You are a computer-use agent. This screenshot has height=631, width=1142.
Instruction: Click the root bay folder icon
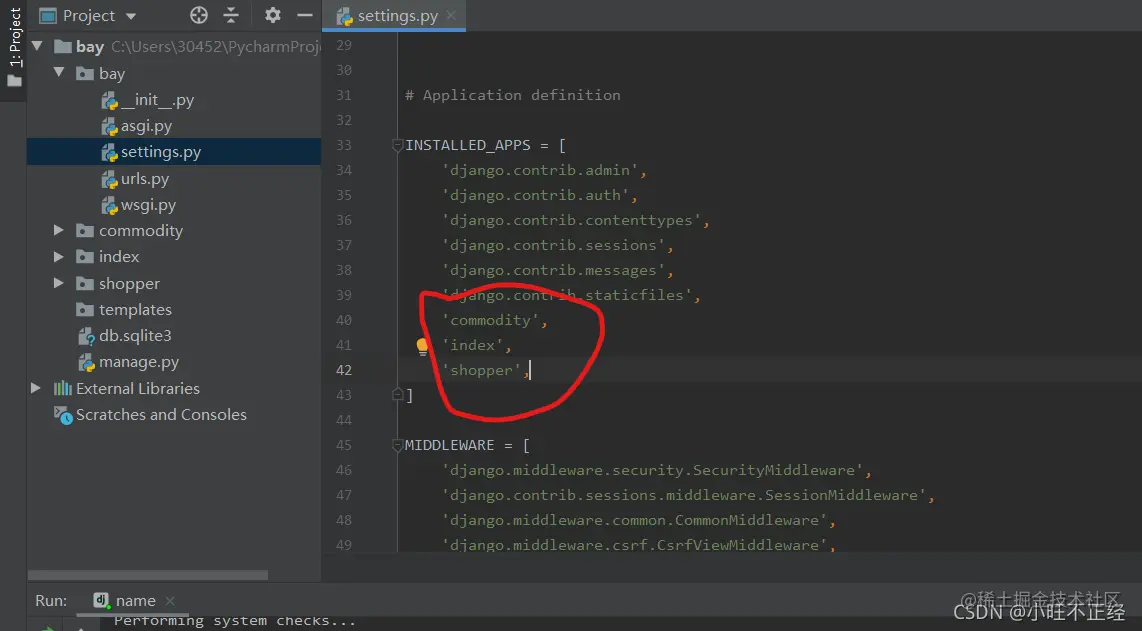(63, 47)
